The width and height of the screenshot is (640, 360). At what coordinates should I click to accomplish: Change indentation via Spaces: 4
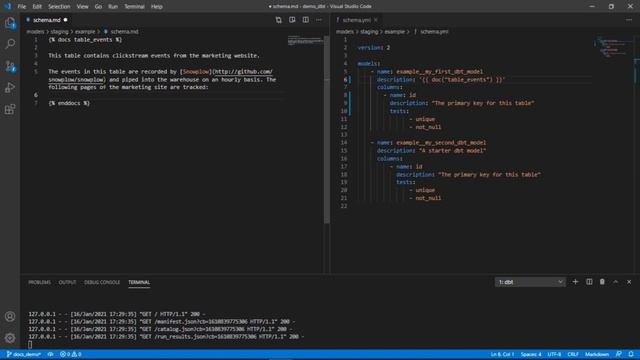pyautogui.click(x=531, y=354)
